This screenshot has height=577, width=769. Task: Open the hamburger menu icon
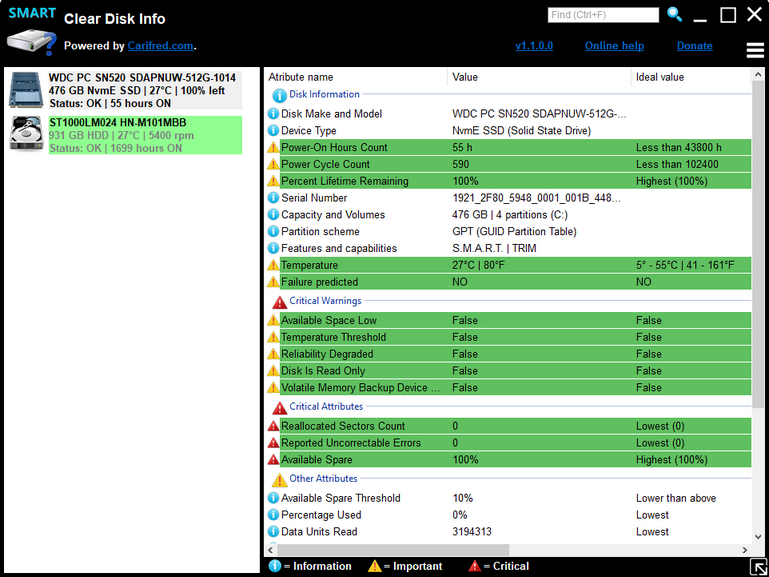(755, 50)
